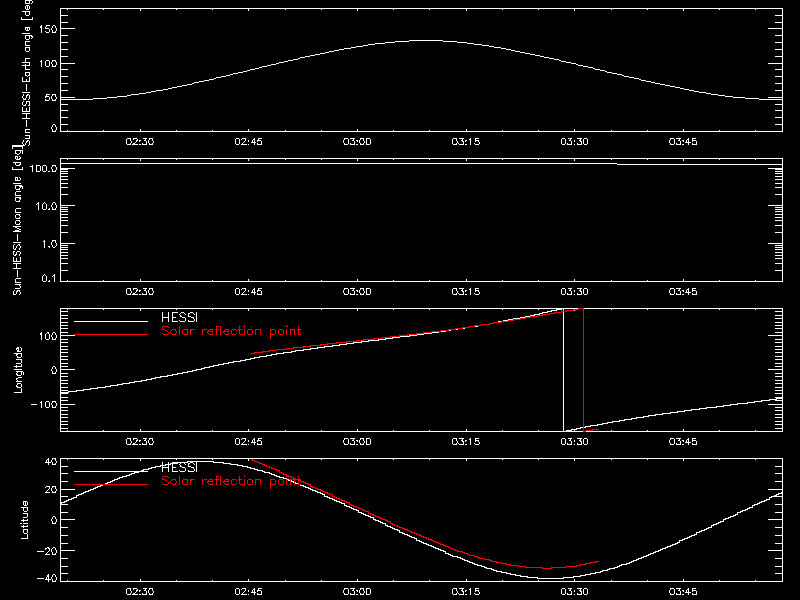Viewport: 800px width, 600px height.
Task: Select the 100.0 tick label in Moon angle plot
Action: [43, 168]
